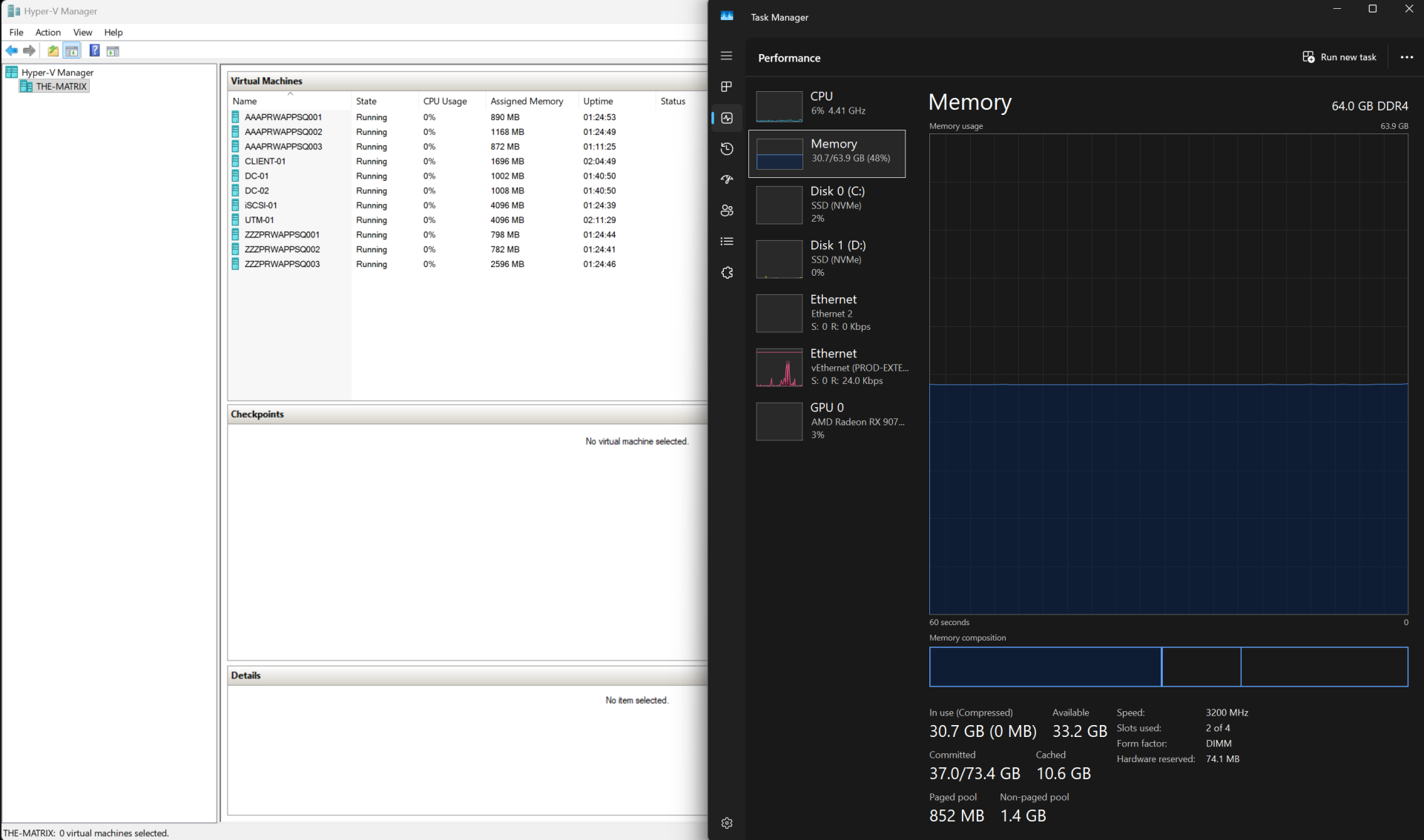The width and height of the screenshot is (1424, 840).
Task: Toggle the Show/Hide Console Tree toolbar icon
Action: coord(72,50)
